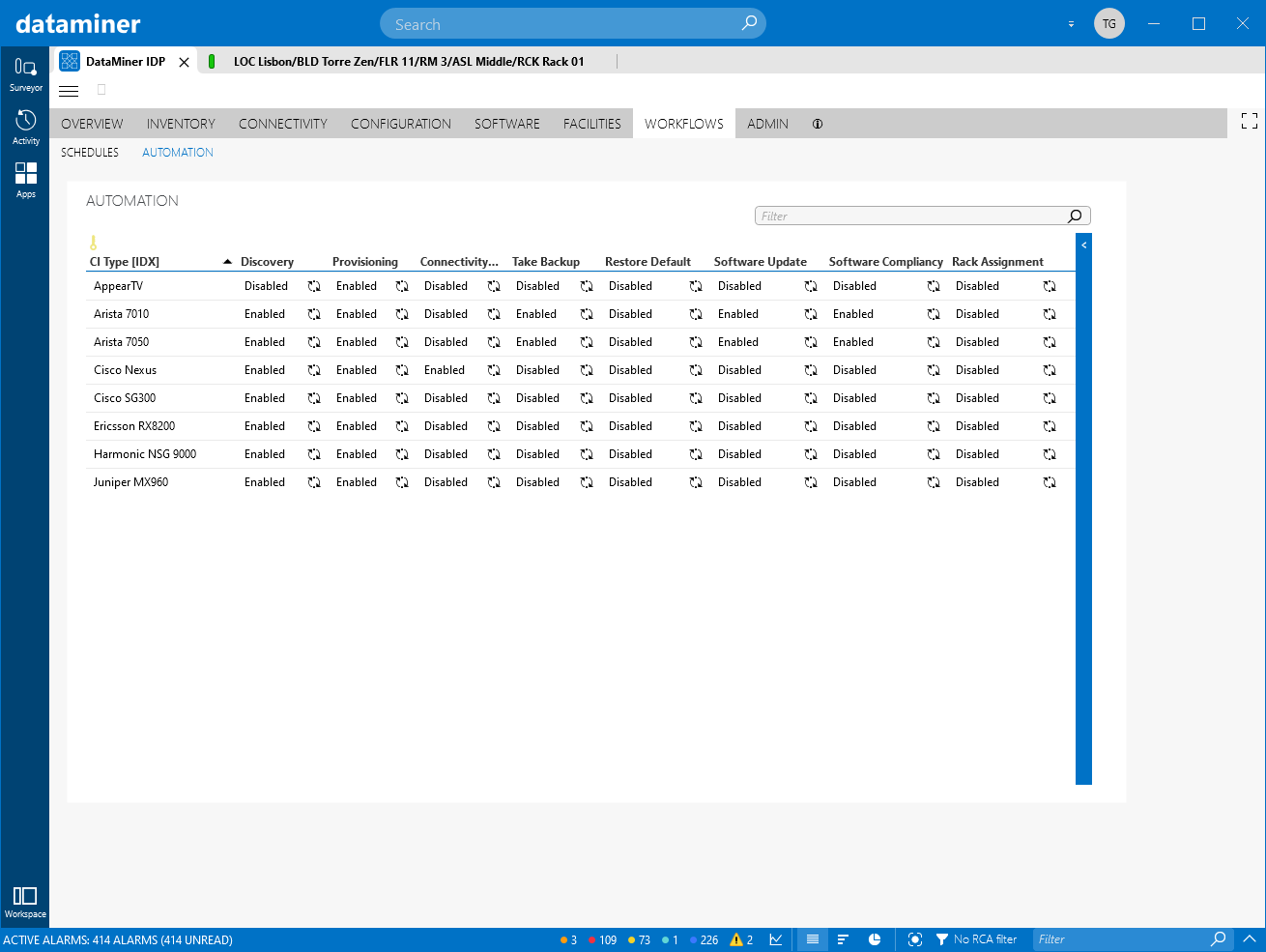Click the alarm focus target icon
The height and width of the screenshot is (952, 1266).
[915, 939]
